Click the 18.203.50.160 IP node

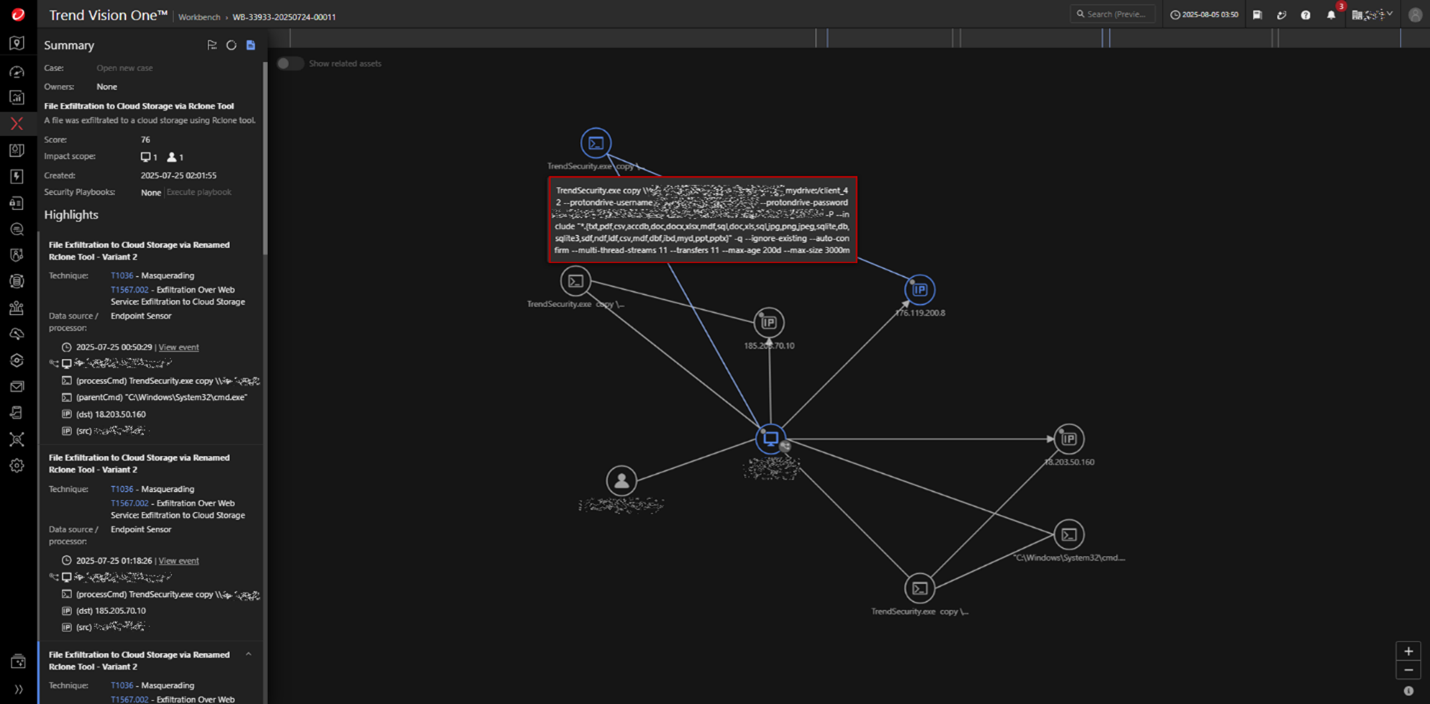[x=1069, y=439]
